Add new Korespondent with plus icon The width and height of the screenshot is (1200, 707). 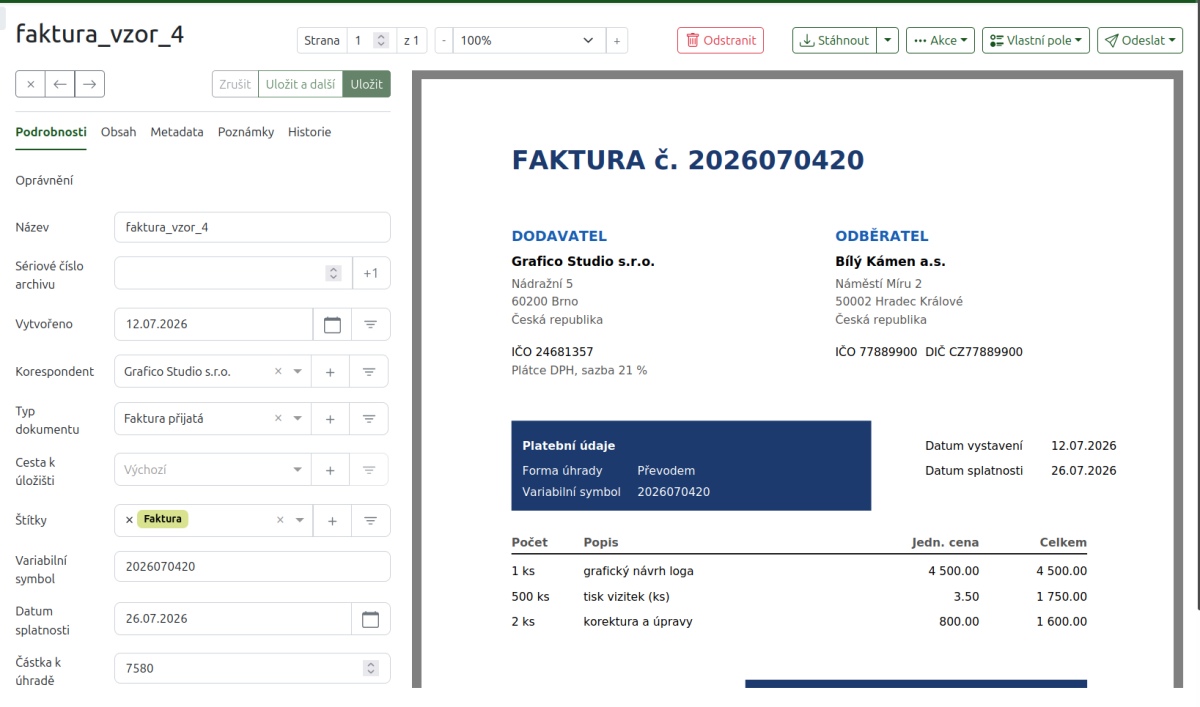pos(330,371)
